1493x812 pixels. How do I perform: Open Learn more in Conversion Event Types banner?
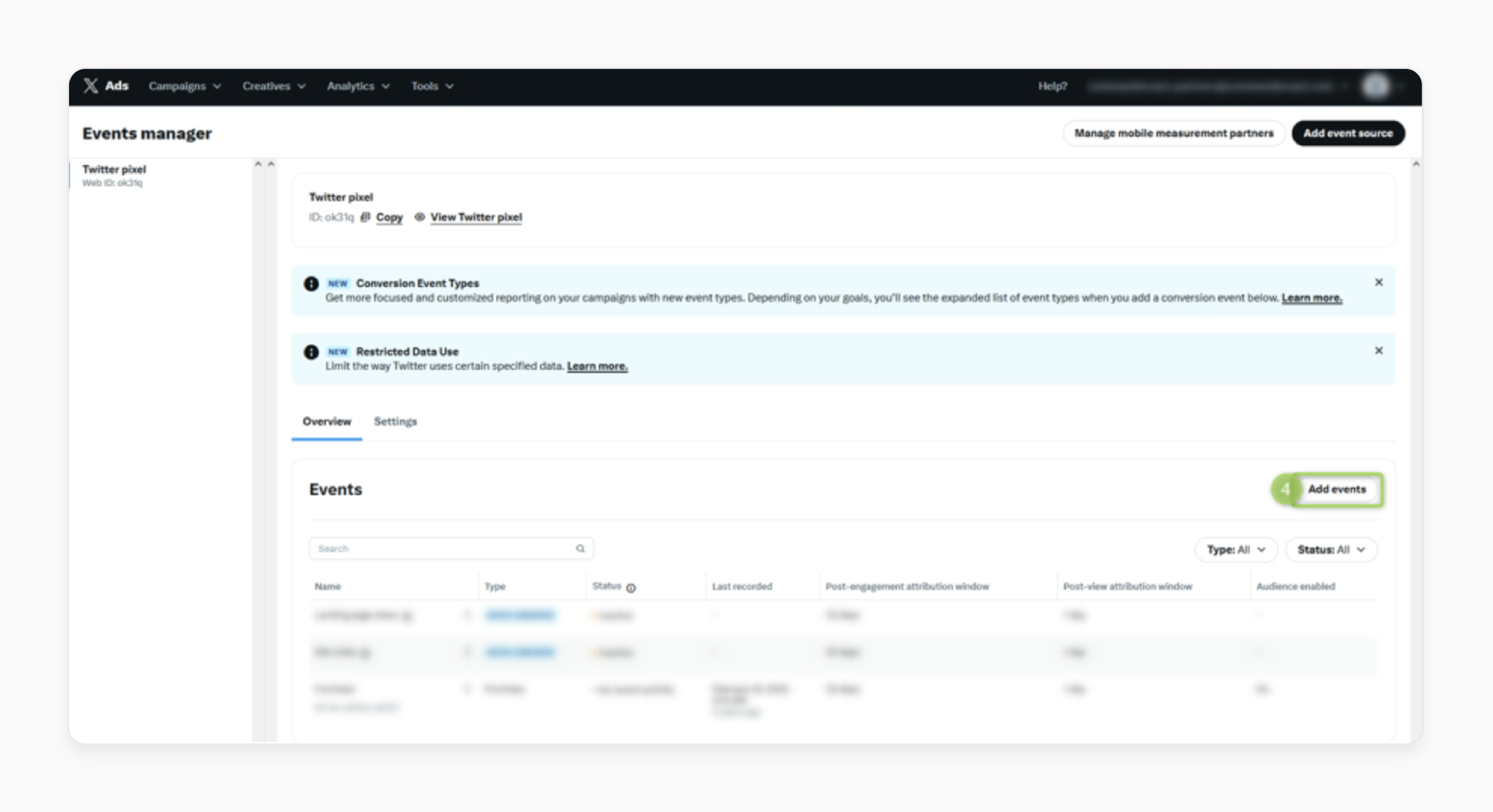pyautogui.click(x=1312, y=298)
